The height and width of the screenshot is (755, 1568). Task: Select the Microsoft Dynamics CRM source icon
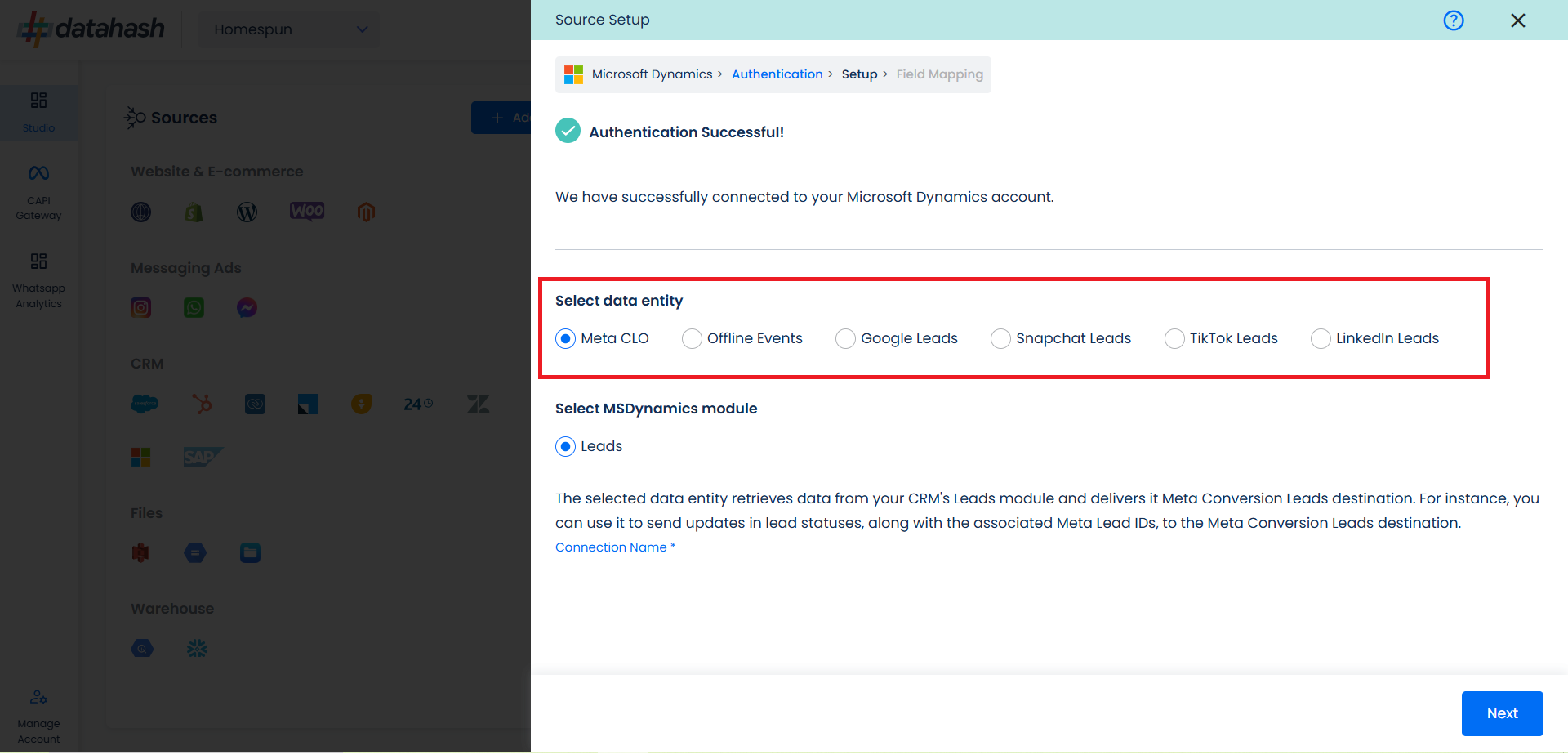[141, 457]
